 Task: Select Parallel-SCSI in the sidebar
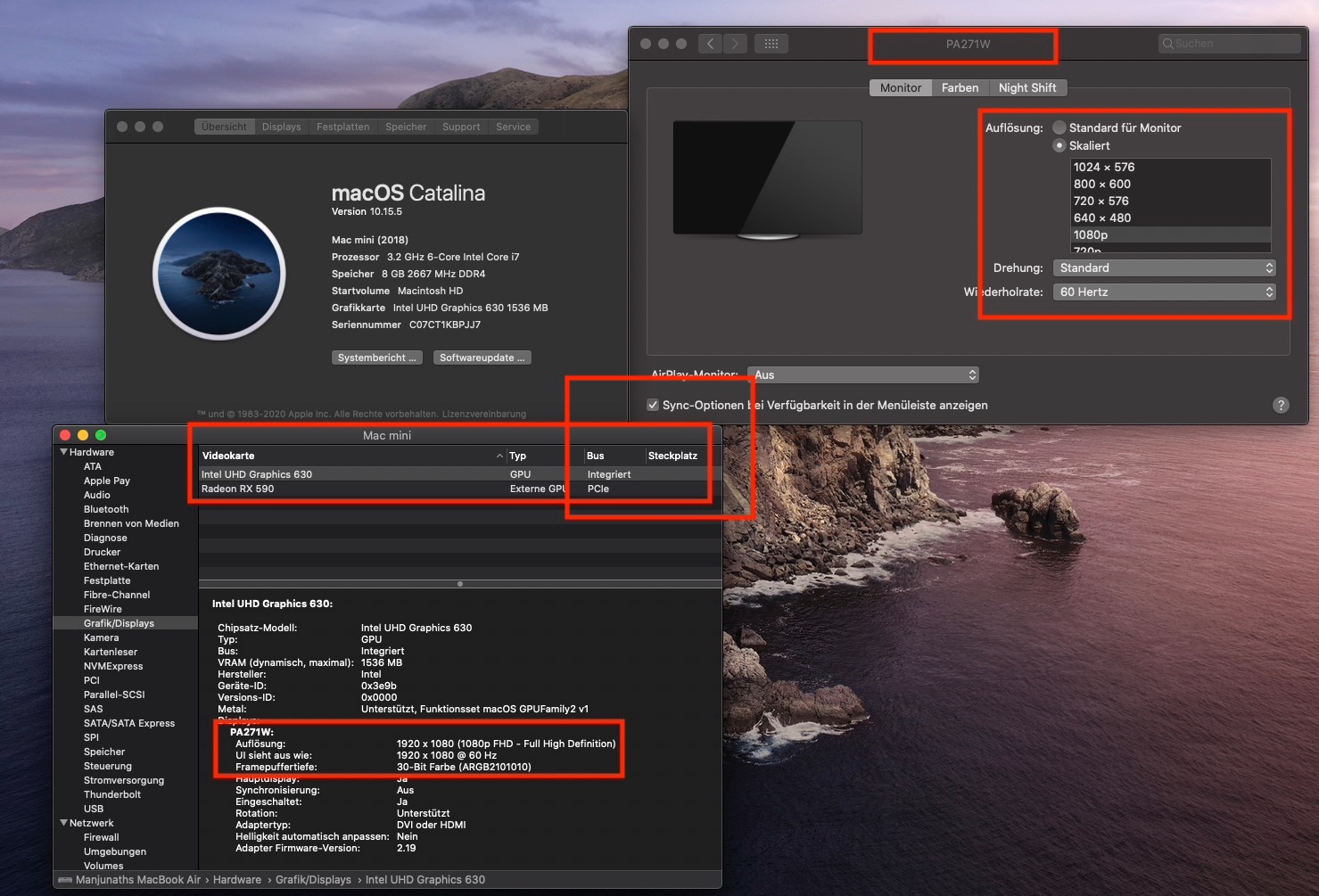[x=114, y=695]
